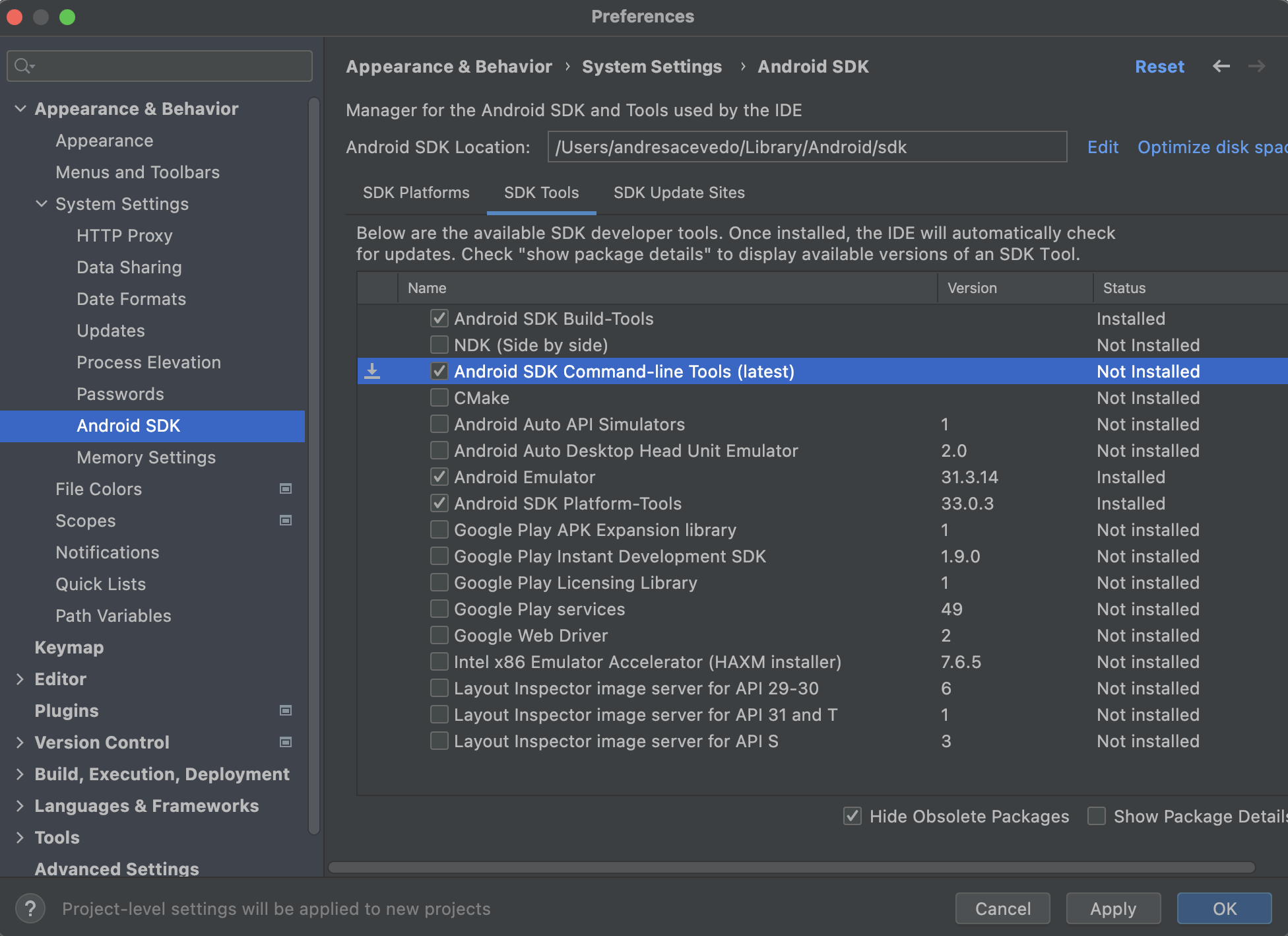The image size is (1288, 936).
Task: Click Appearance & Behavior in the breadcrumb
Action: pos(449,66)
